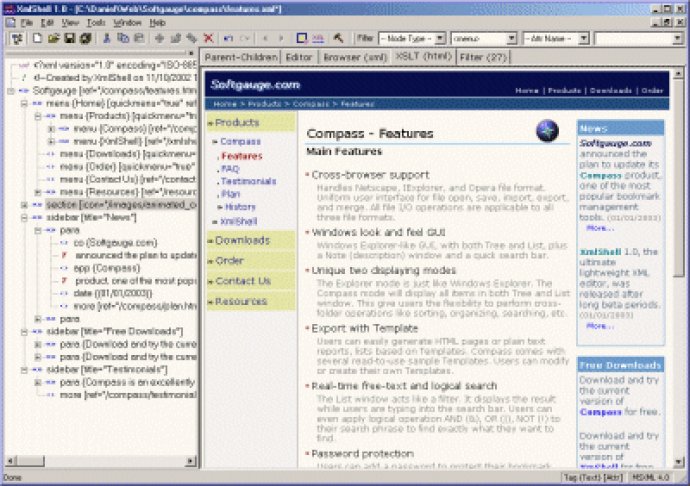Viewport: 690px width, 486px height.
Task: Expand the menu {XmlShell} node
Action: [x=51, y=142]
